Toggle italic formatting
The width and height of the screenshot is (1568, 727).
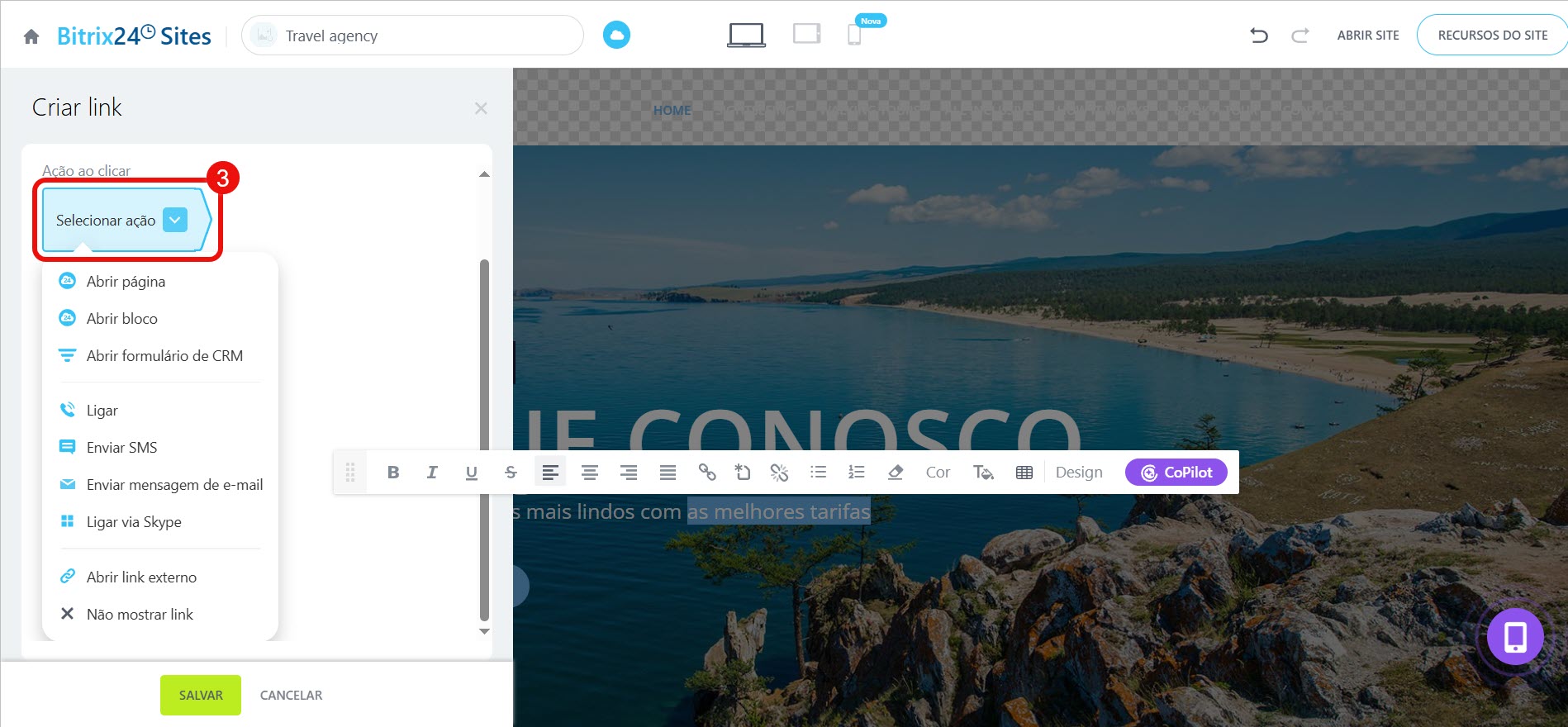[432, 473]
